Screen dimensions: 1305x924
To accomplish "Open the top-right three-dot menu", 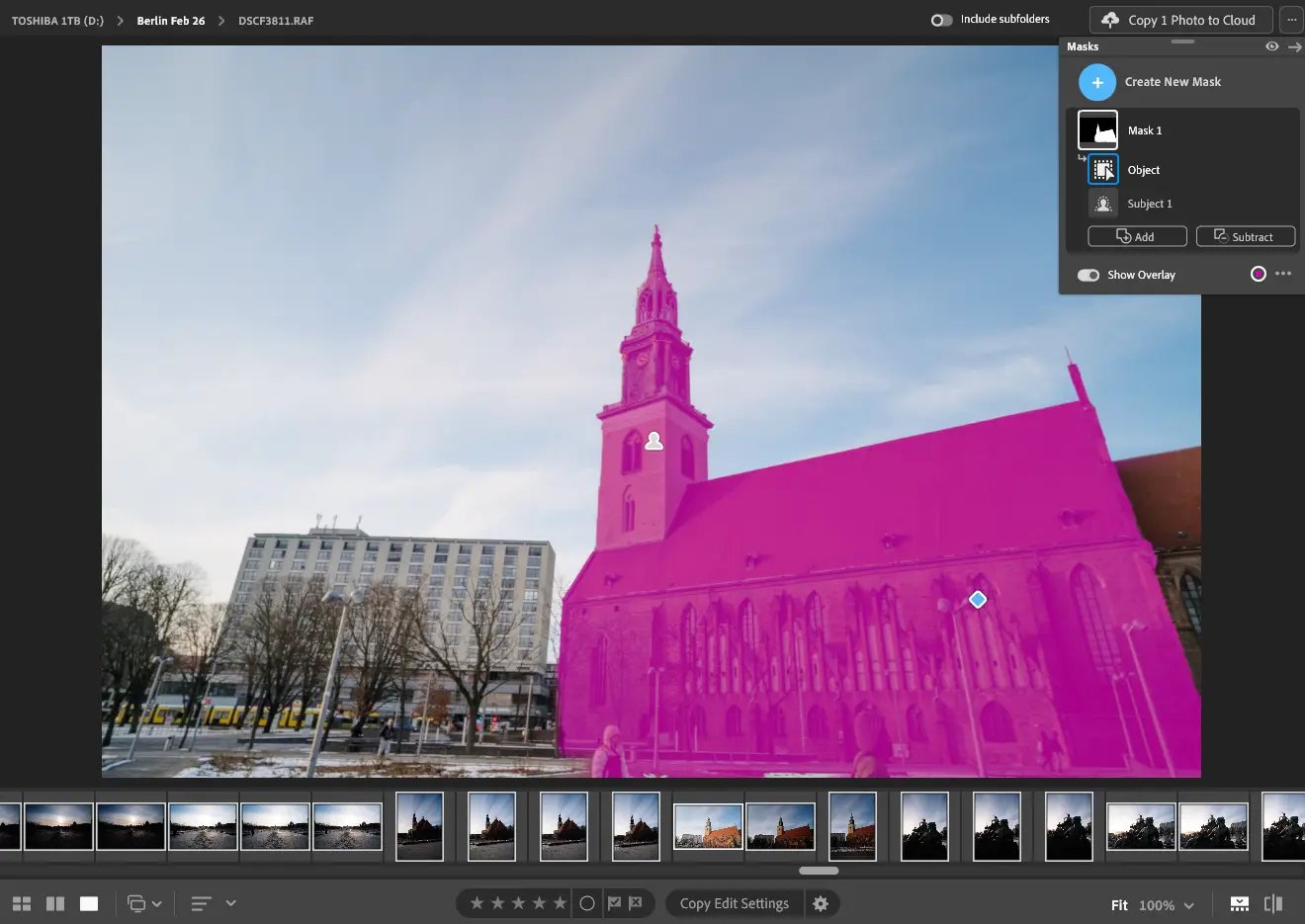I will pos(1291,20).
